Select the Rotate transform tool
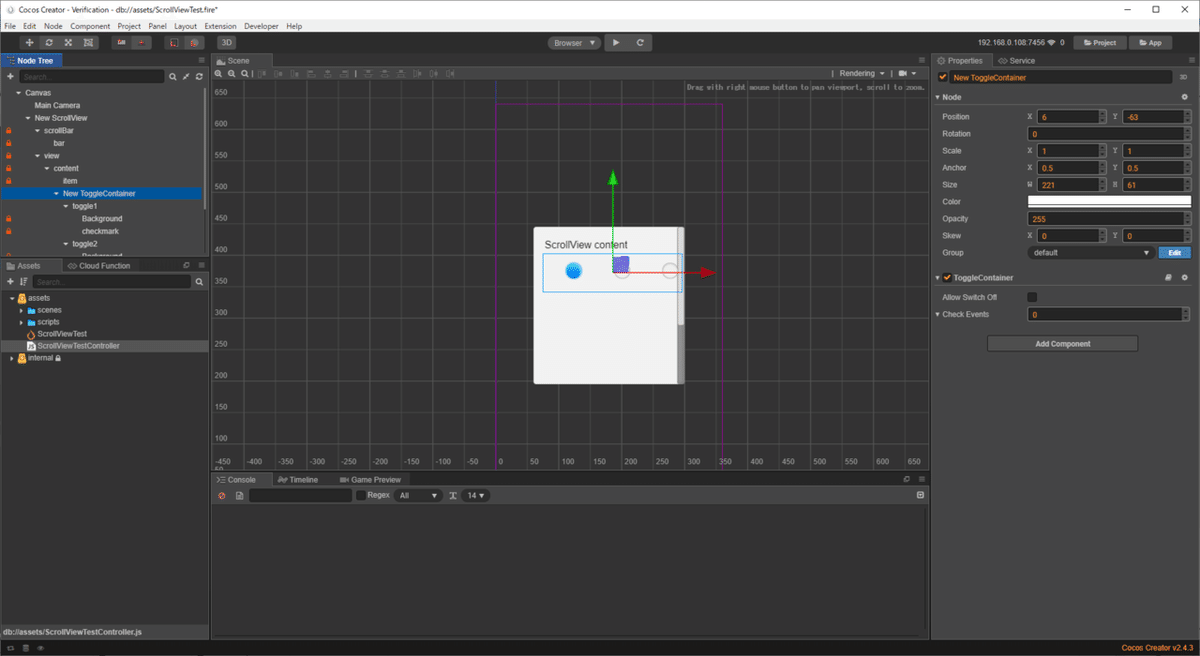Screen dimensions: 1200x656 (49, 43)
